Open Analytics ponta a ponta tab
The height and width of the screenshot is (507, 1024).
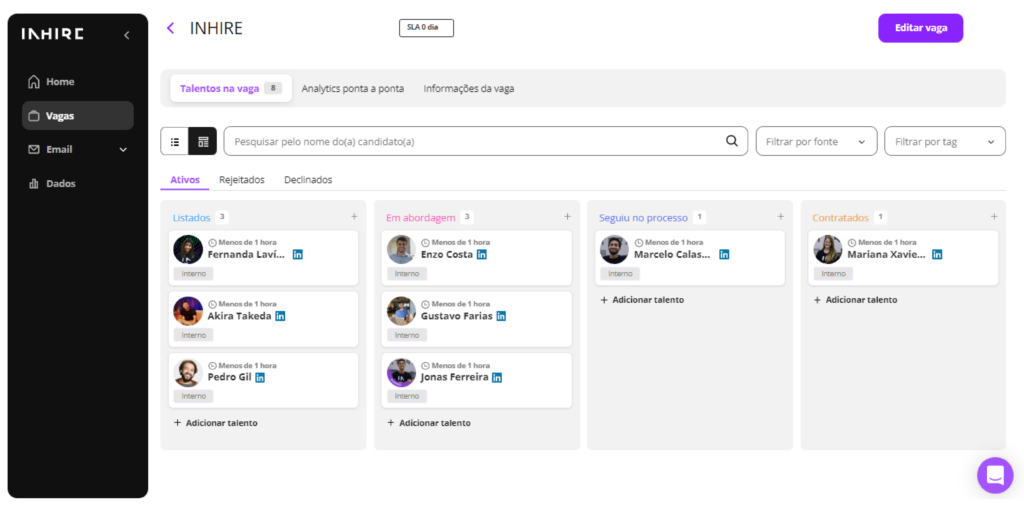[x=353, y=88]
